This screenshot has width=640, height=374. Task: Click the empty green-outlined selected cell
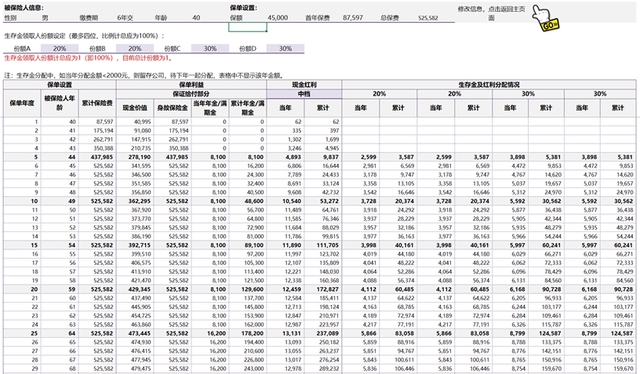tap(247, 27)
